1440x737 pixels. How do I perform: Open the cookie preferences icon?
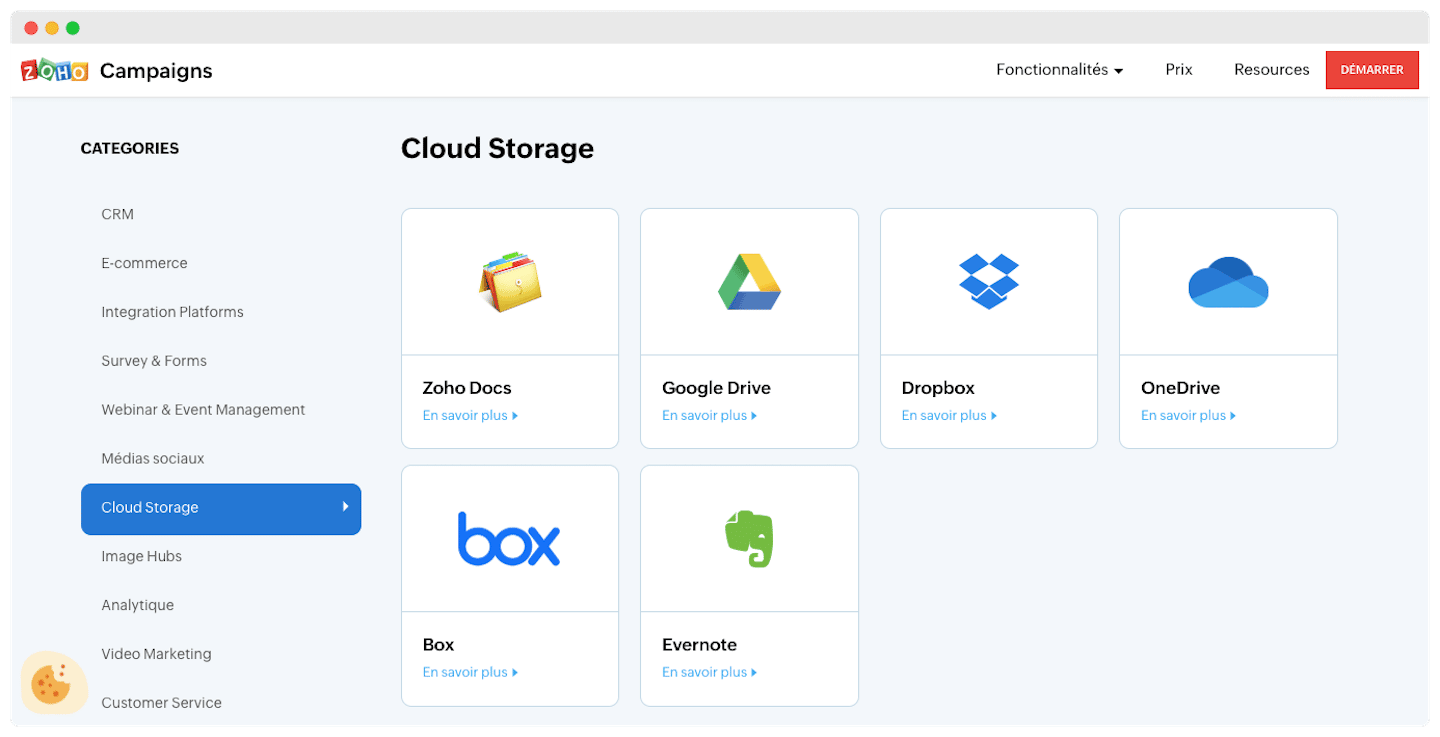click(x=52, y=683)
